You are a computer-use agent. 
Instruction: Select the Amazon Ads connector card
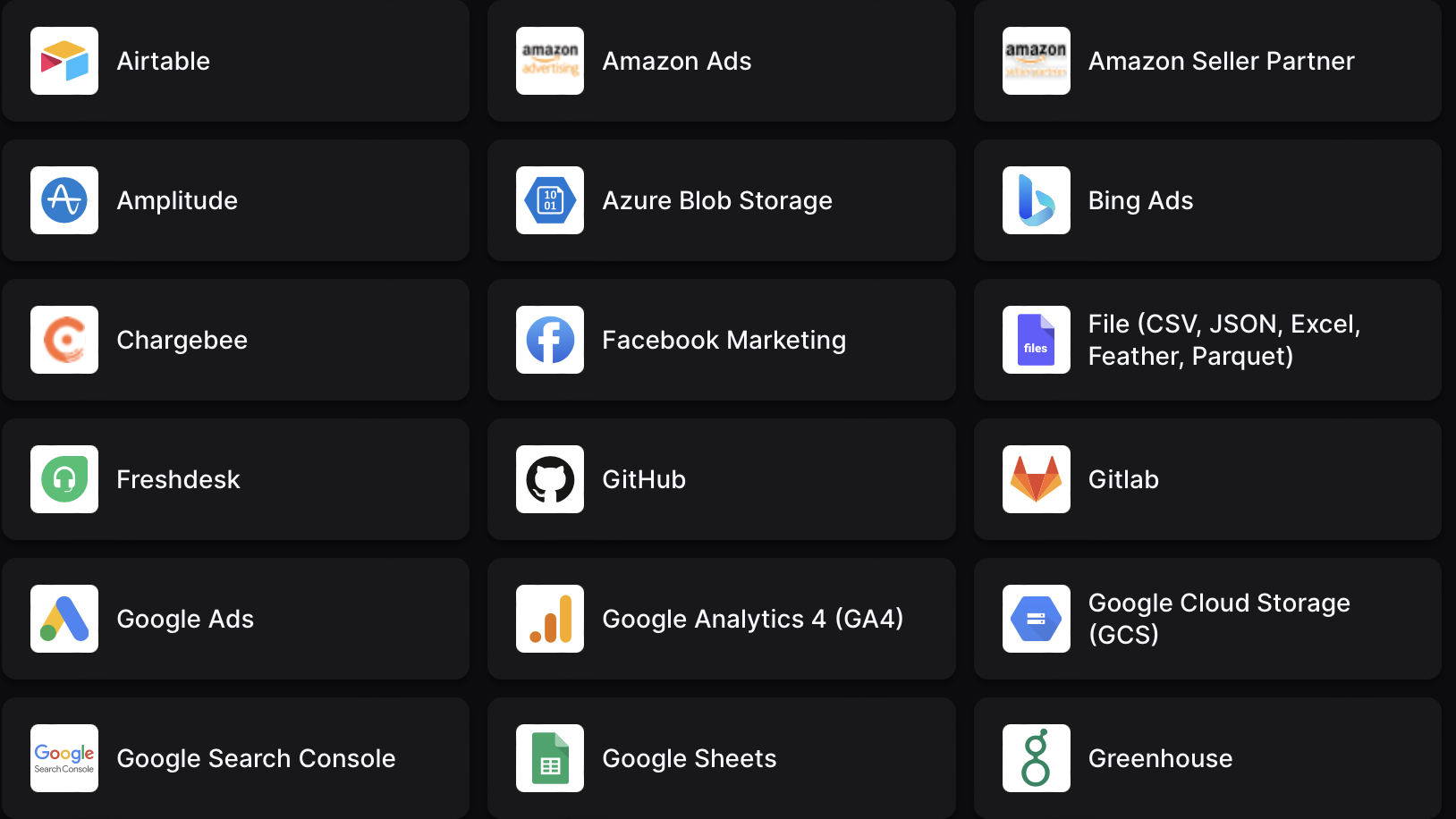coord(721,61)
